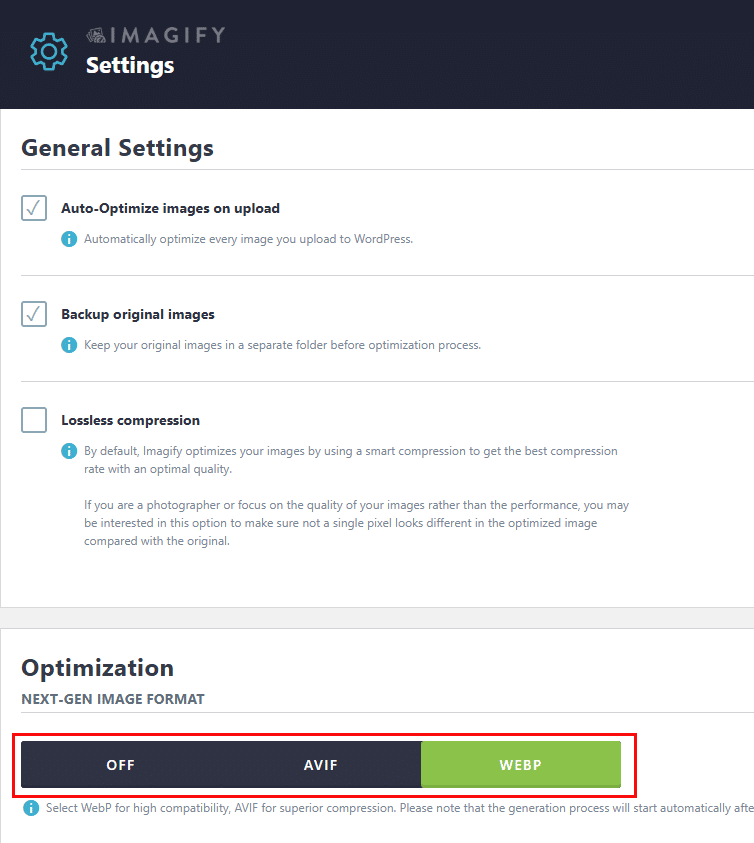Screen dimensions: 754x843
Task: Click the Imagify logo
Action: 155,36
